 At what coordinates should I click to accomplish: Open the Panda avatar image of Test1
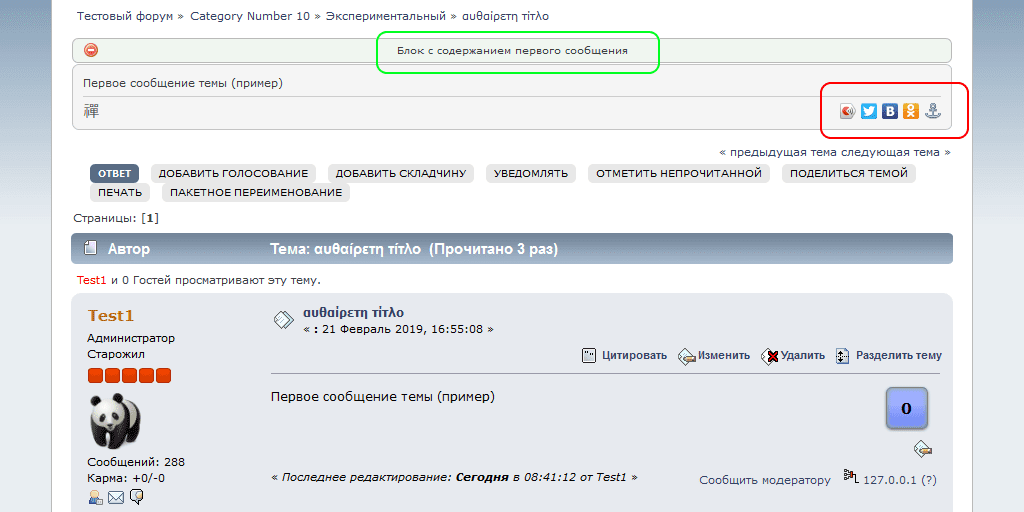click(115, 420)
